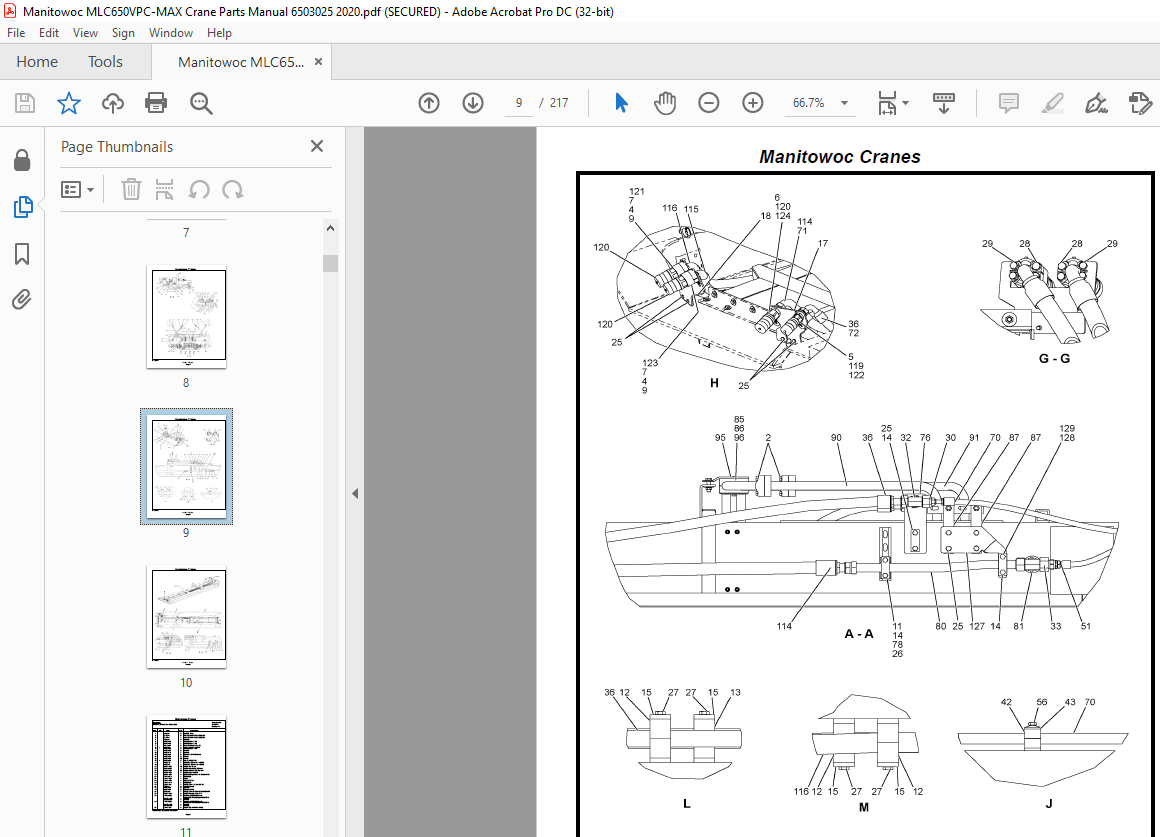The height and width of the screenshot is (837, 1160).
Task: Click the total page count '217'
Action: (x=559, y=103)
